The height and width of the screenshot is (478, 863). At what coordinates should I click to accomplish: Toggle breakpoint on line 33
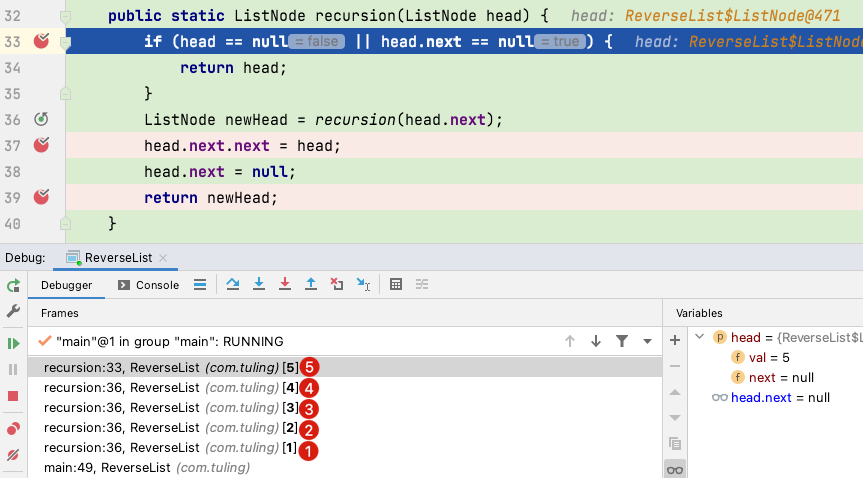click(x=41, y=41)
